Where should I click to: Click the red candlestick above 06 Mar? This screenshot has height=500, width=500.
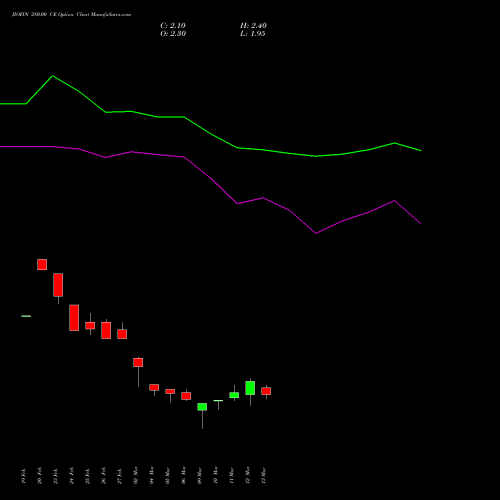(186, 396)
